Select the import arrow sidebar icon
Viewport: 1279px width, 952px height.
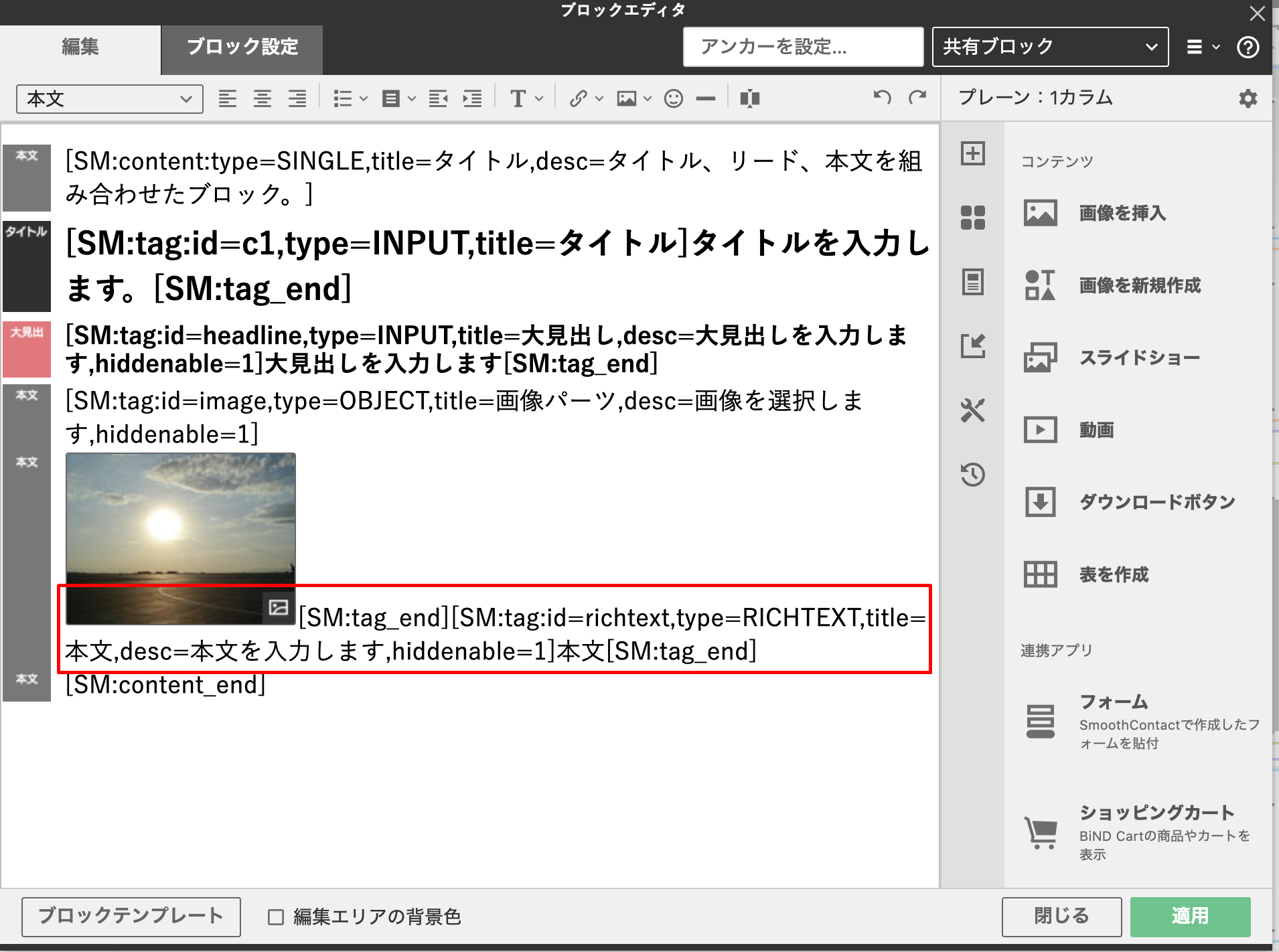[x=973, y=346]
